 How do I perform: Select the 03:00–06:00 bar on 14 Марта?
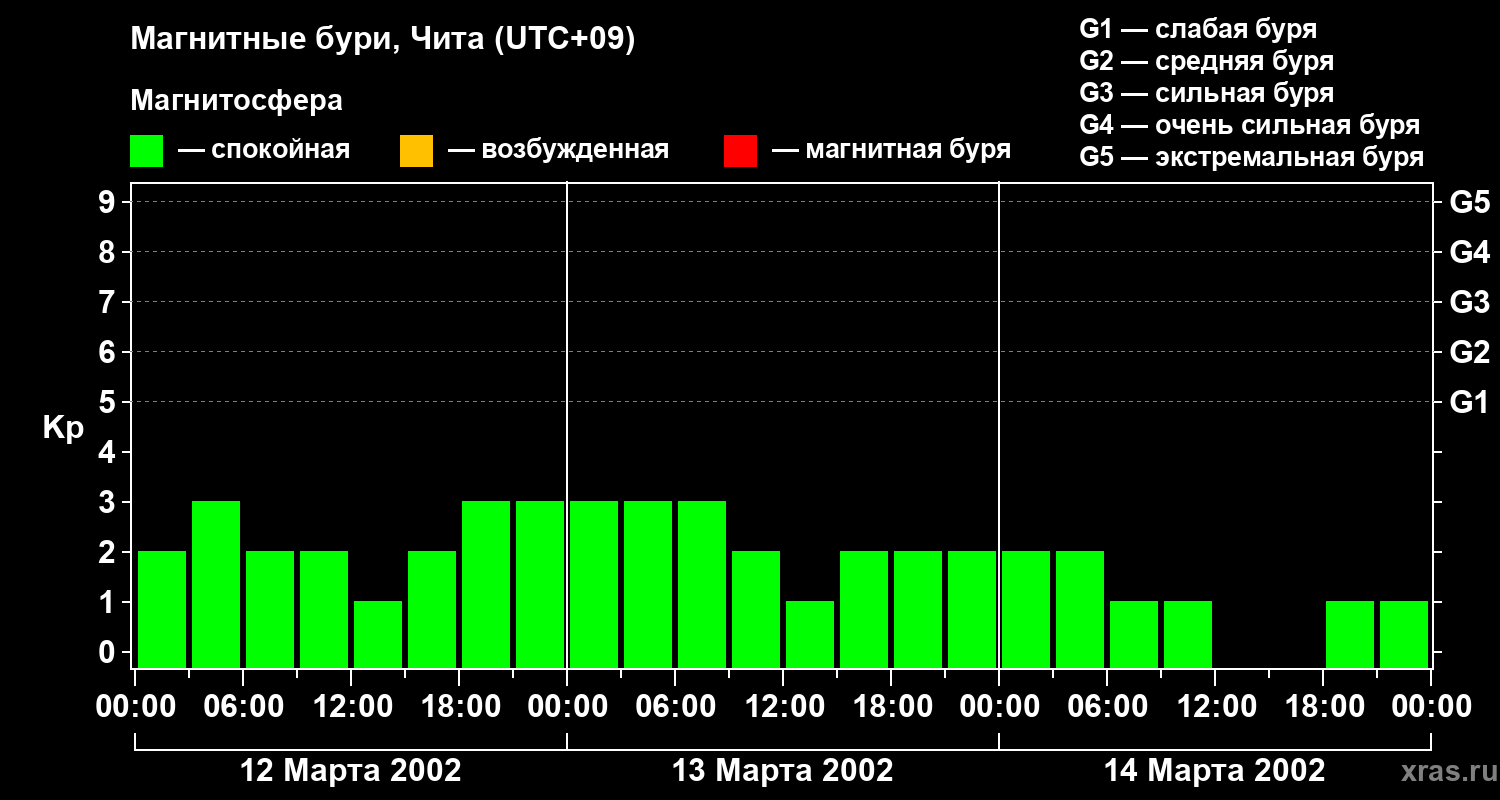(1080, 609)
